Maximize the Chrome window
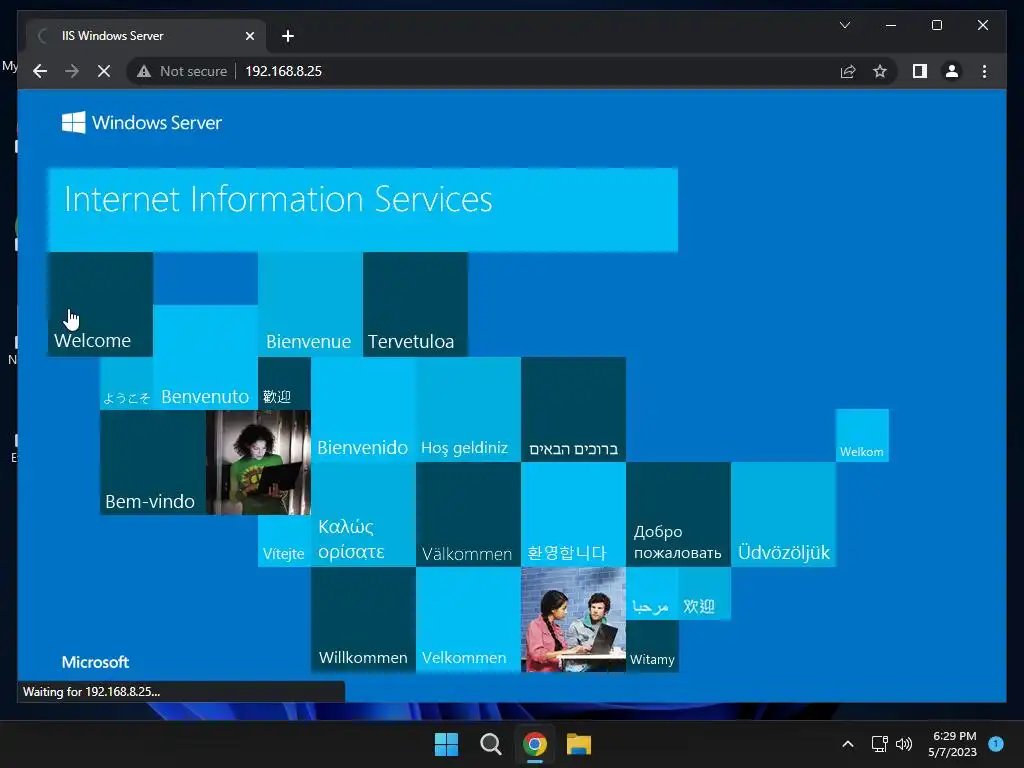 (x=937, y=25)
